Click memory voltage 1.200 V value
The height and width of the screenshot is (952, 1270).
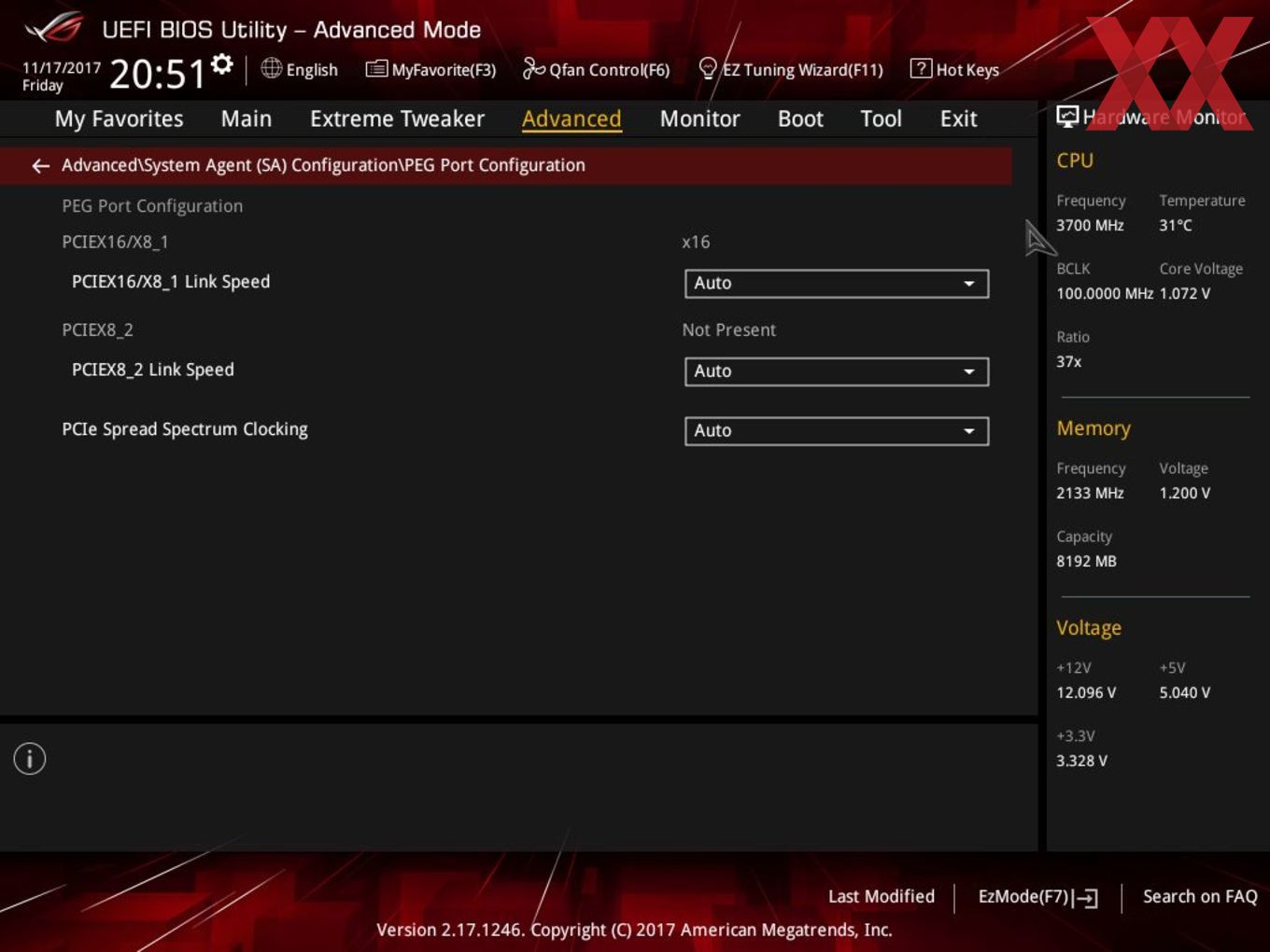tap(1185, 493)
